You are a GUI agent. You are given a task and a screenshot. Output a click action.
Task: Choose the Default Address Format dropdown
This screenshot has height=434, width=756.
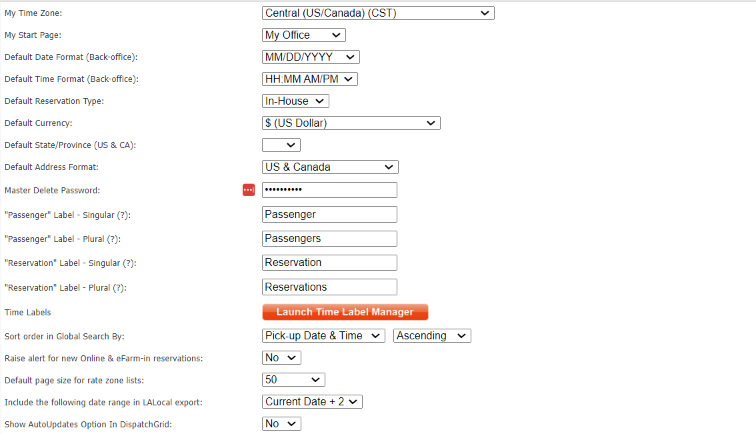(330, 167)
